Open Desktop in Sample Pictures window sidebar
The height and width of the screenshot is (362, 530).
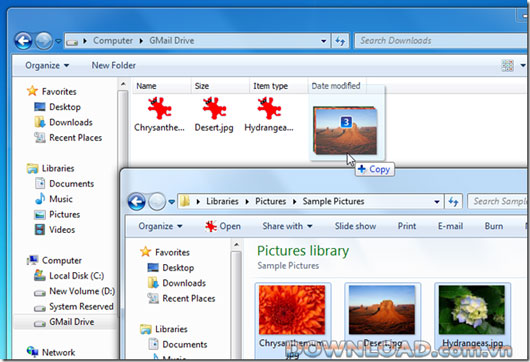tap(171, 268)
